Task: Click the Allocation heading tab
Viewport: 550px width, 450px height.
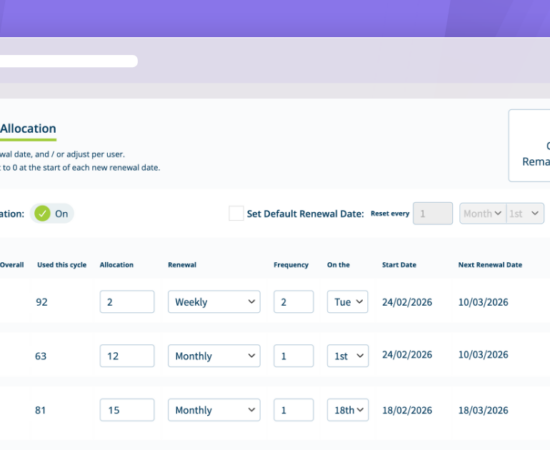Action: 28,129
